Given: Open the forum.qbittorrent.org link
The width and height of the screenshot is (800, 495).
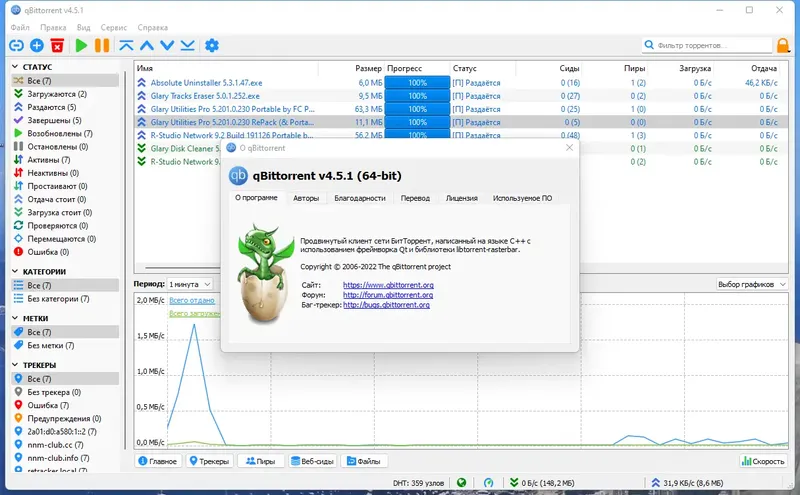Looking at the screenshot, I should point(388,295).
